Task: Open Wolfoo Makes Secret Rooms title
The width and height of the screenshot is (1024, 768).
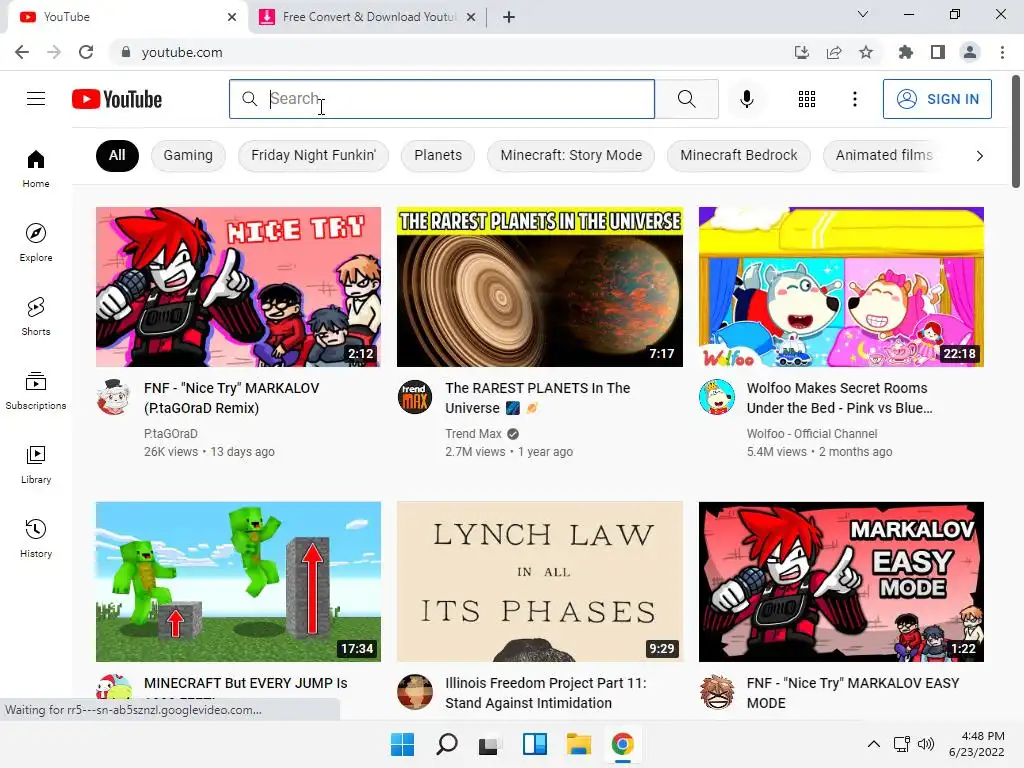Action: 840,398
